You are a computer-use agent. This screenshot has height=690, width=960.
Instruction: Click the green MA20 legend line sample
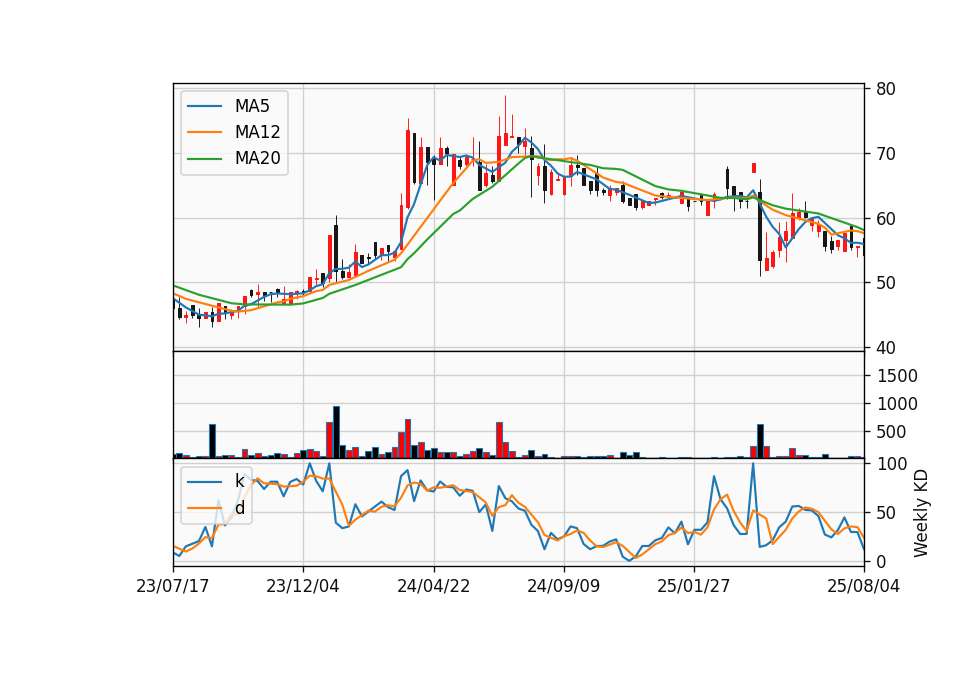pos(204,159)
